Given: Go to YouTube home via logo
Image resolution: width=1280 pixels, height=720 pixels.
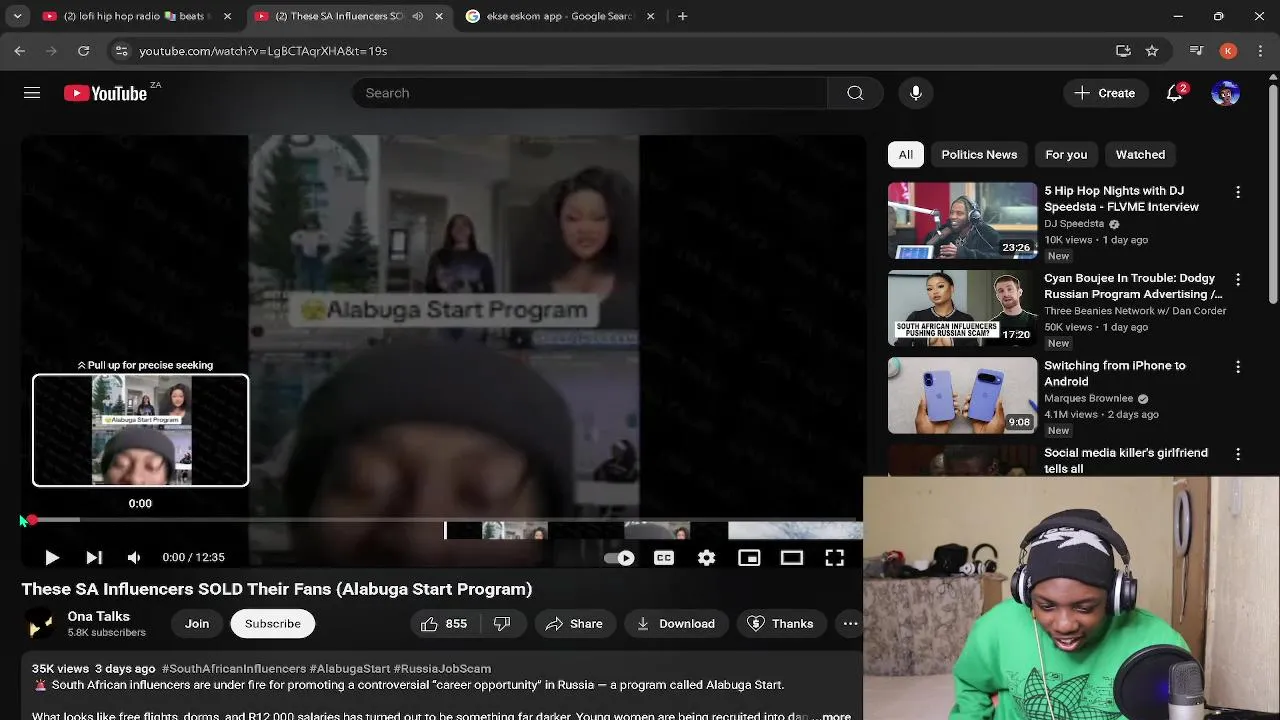Looking at the screenshot, I should 105,93.
